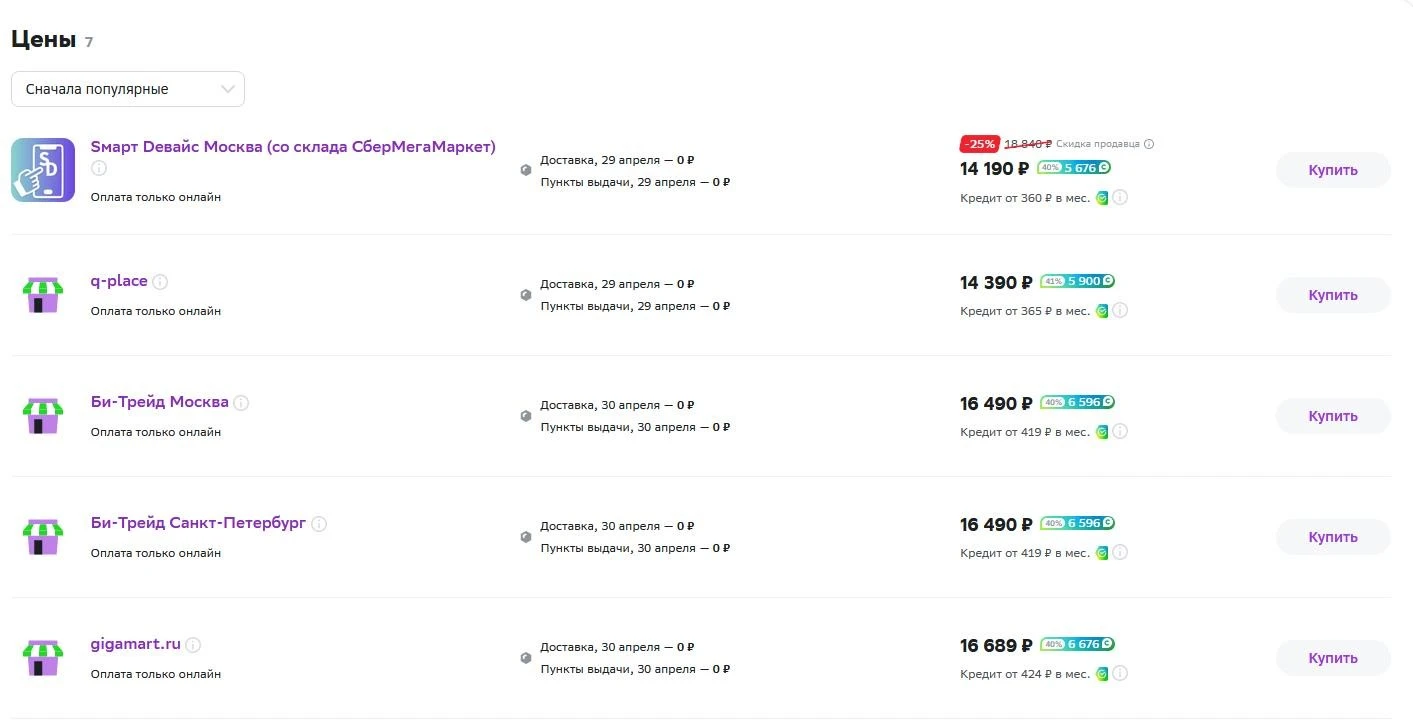Open gigamart.ru seller link
The image size is (1413, 724).
(136, 644)
